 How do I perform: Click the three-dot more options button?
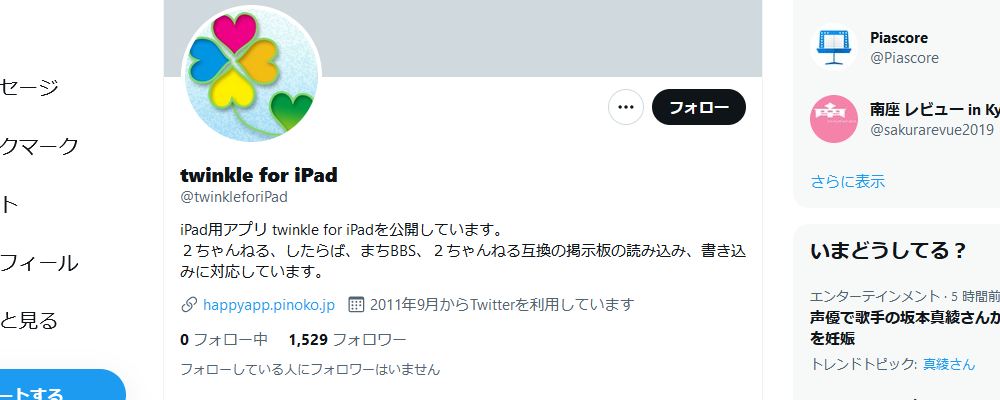pyautogui.click(x=626, y=107)
